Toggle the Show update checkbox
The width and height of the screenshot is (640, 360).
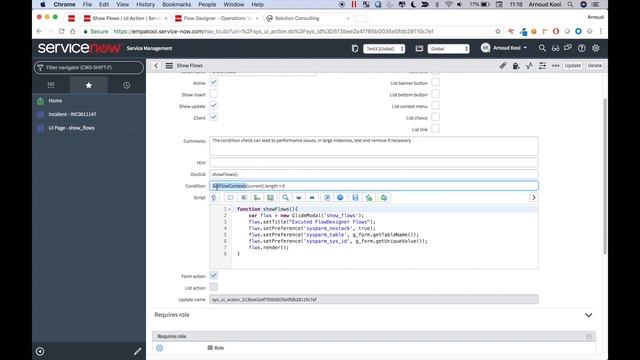tap(213, 106)
